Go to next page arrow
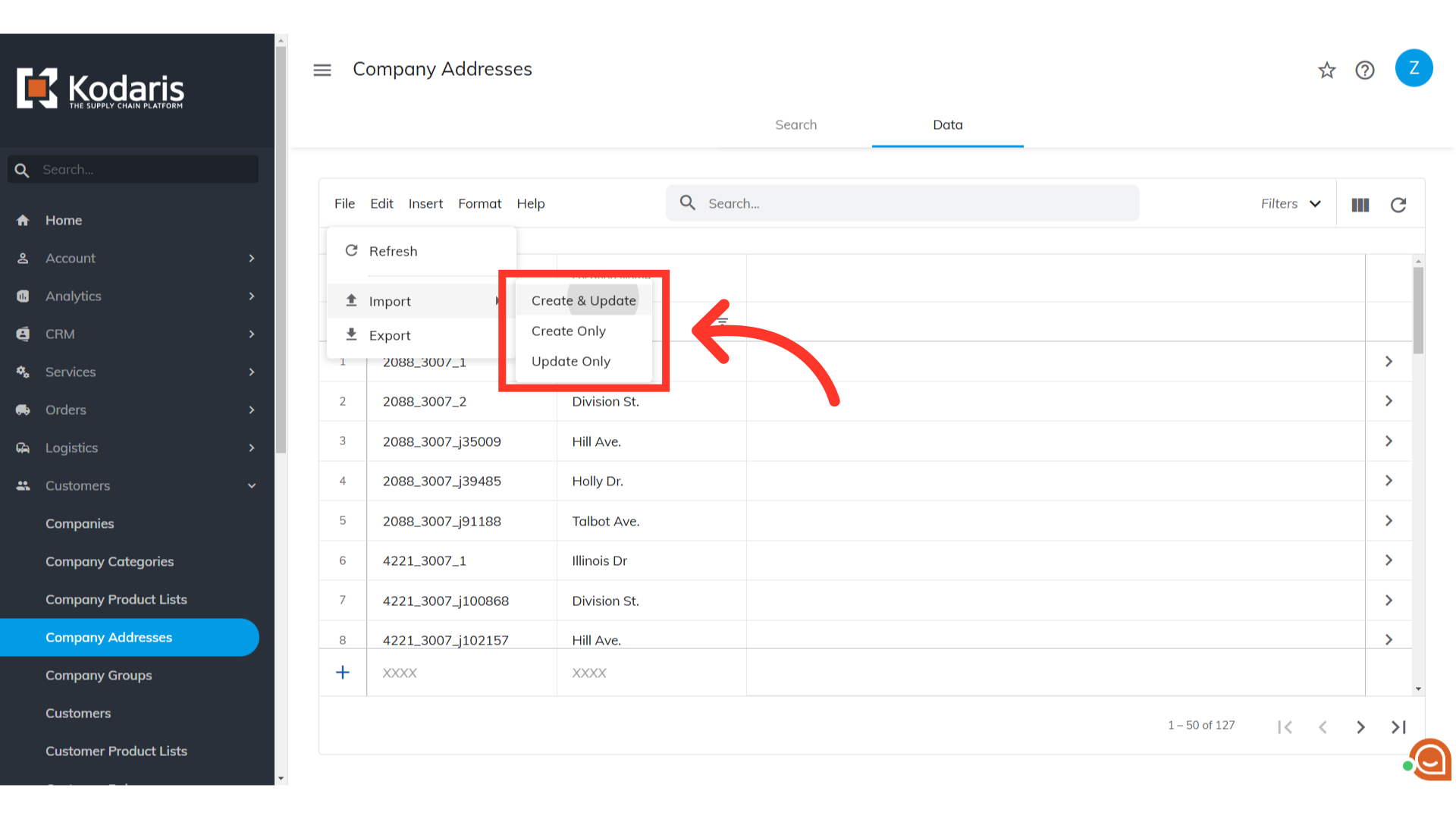1456x819 pixels. [1360, 727]
